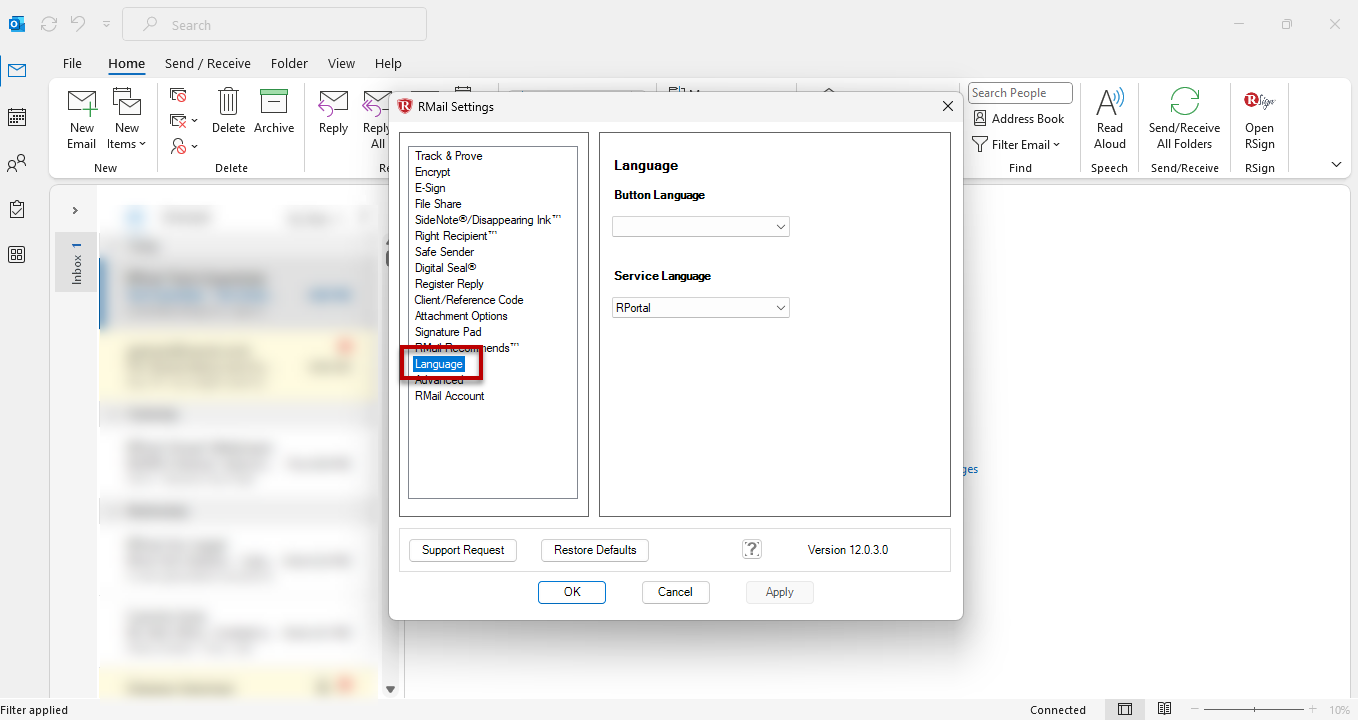Switch to the Help tab

(x=388, y=63)
